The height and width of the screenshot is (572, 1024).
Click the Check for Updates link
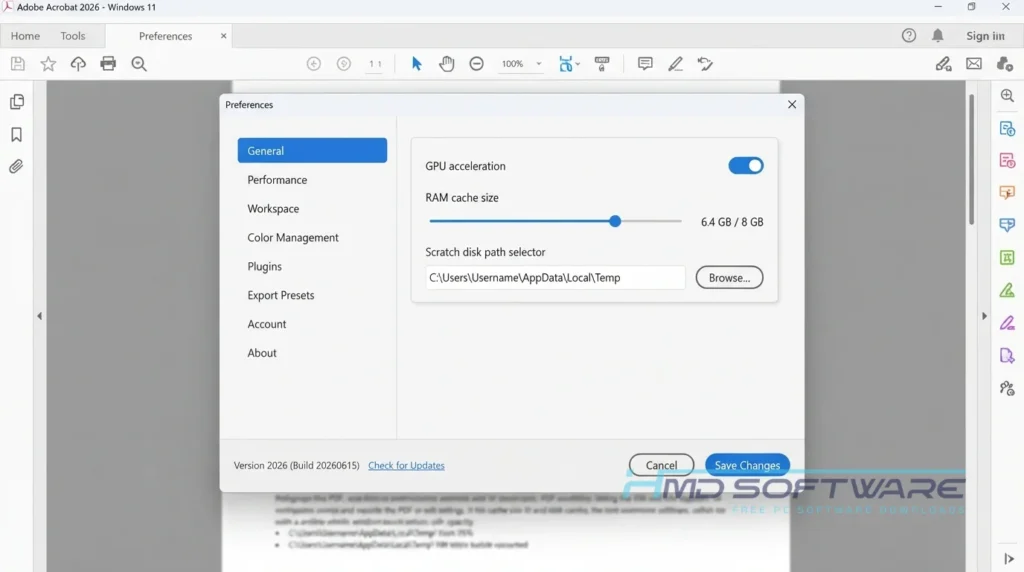[x=406, y=466]
